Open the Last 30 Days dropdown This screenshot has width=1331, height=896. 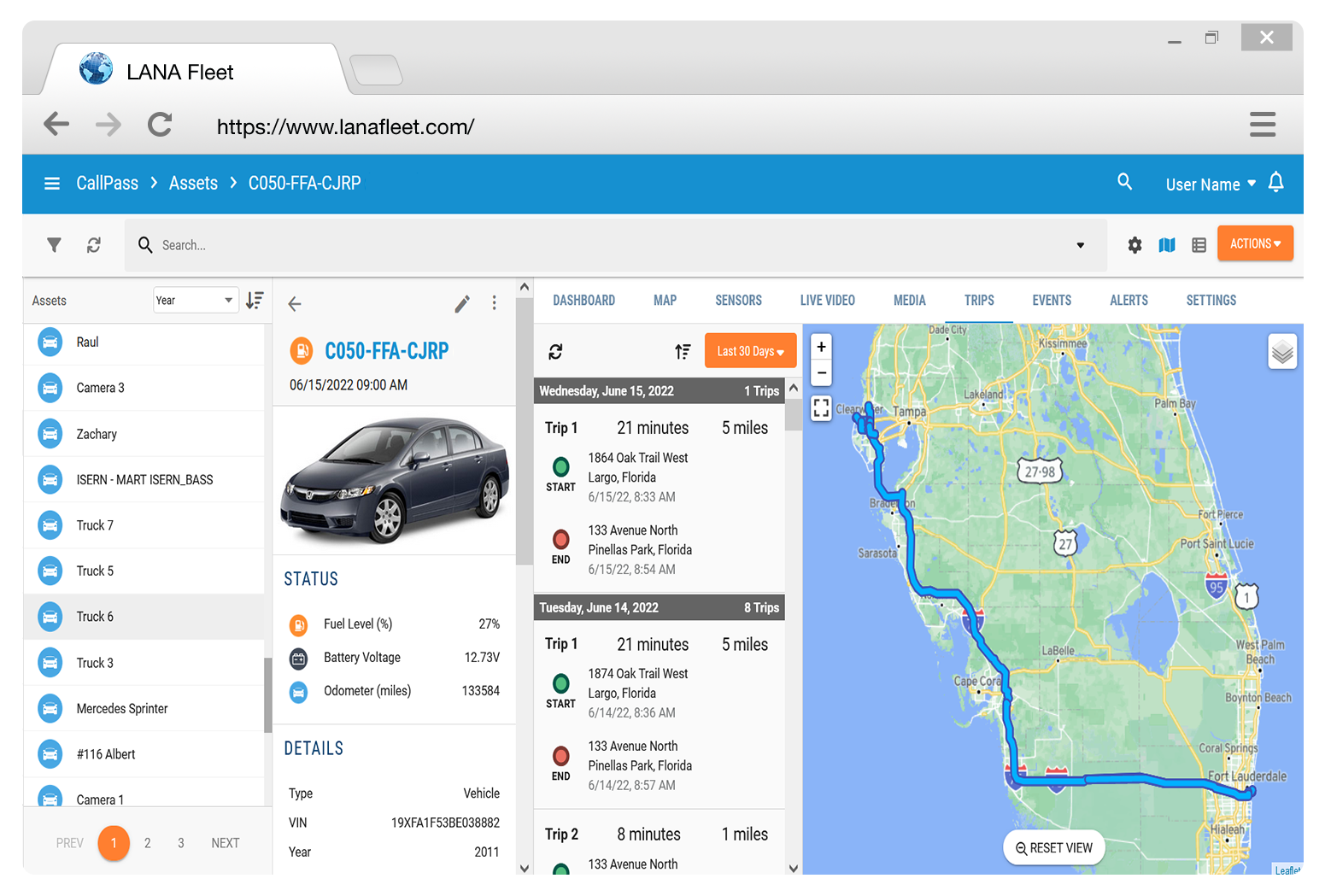[750, 350]
